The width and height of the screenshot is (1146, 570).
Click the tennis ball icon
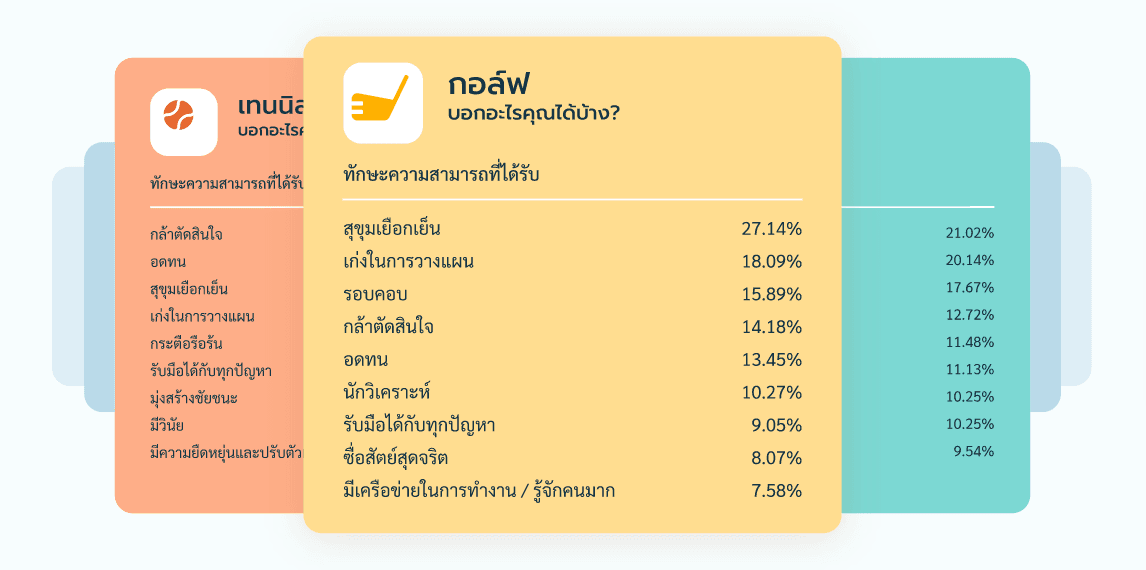tap(183, 121)
